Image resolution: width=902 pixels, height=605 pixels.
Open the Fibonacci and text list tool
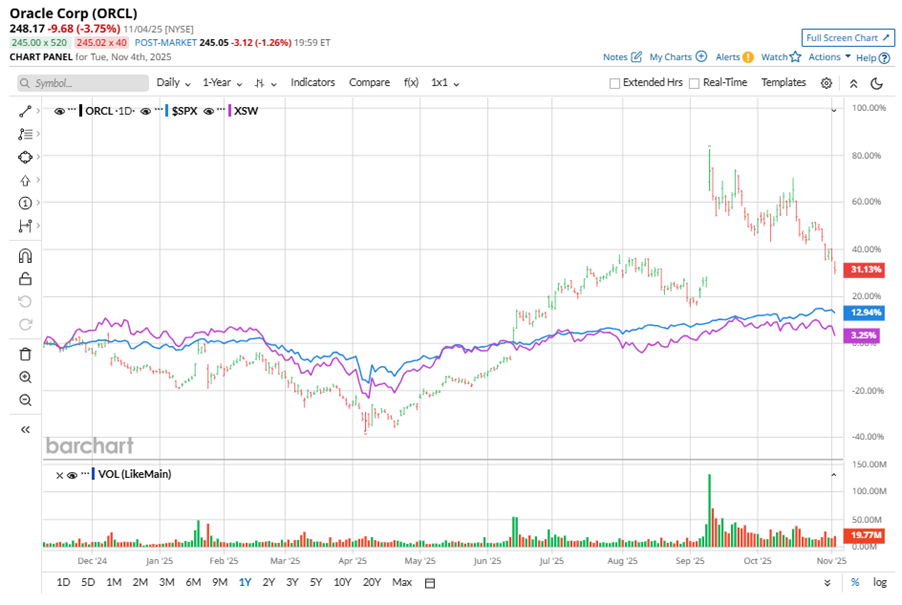(25, 135)
